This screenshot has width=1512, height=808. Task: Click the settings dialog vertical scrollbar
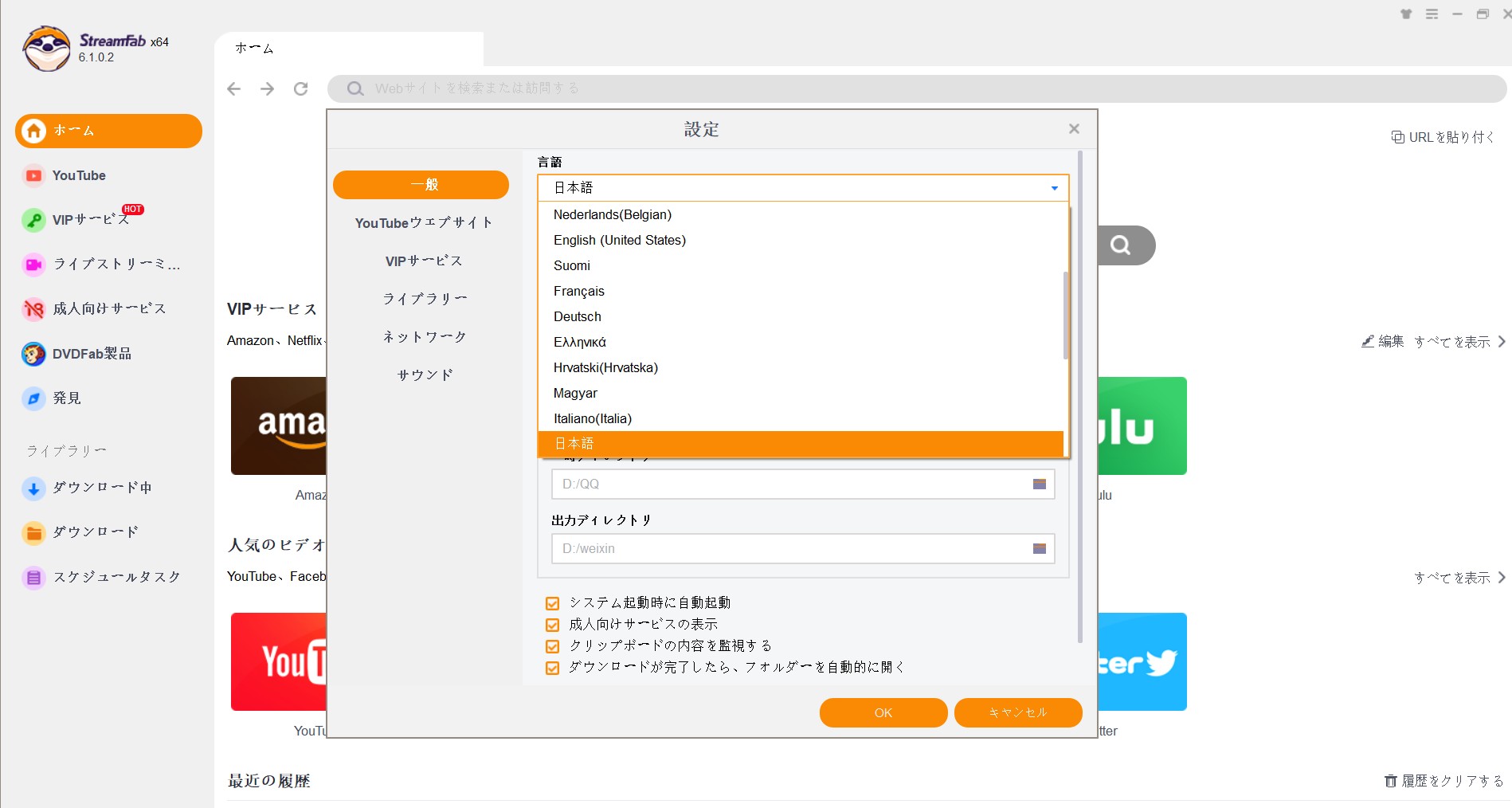(x=1080, y=397)
